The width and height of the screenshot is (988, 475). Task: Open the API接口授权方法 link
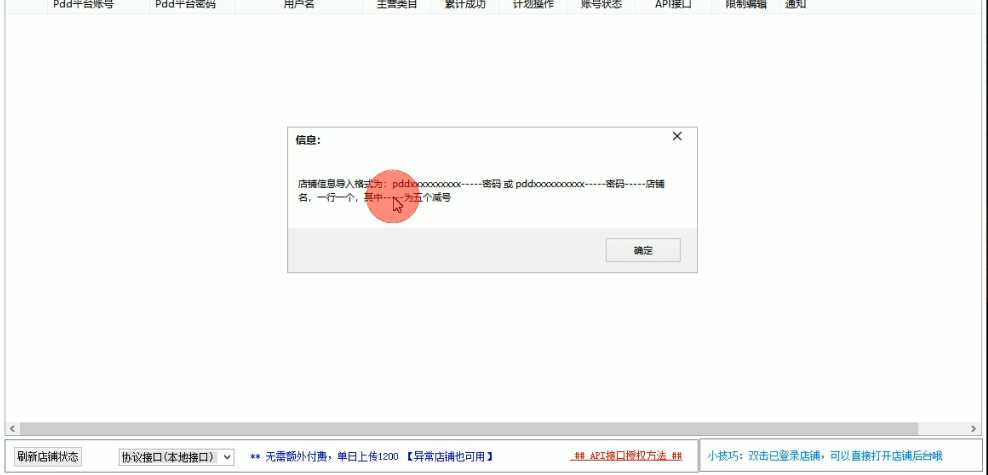click(x=628, y=456)
